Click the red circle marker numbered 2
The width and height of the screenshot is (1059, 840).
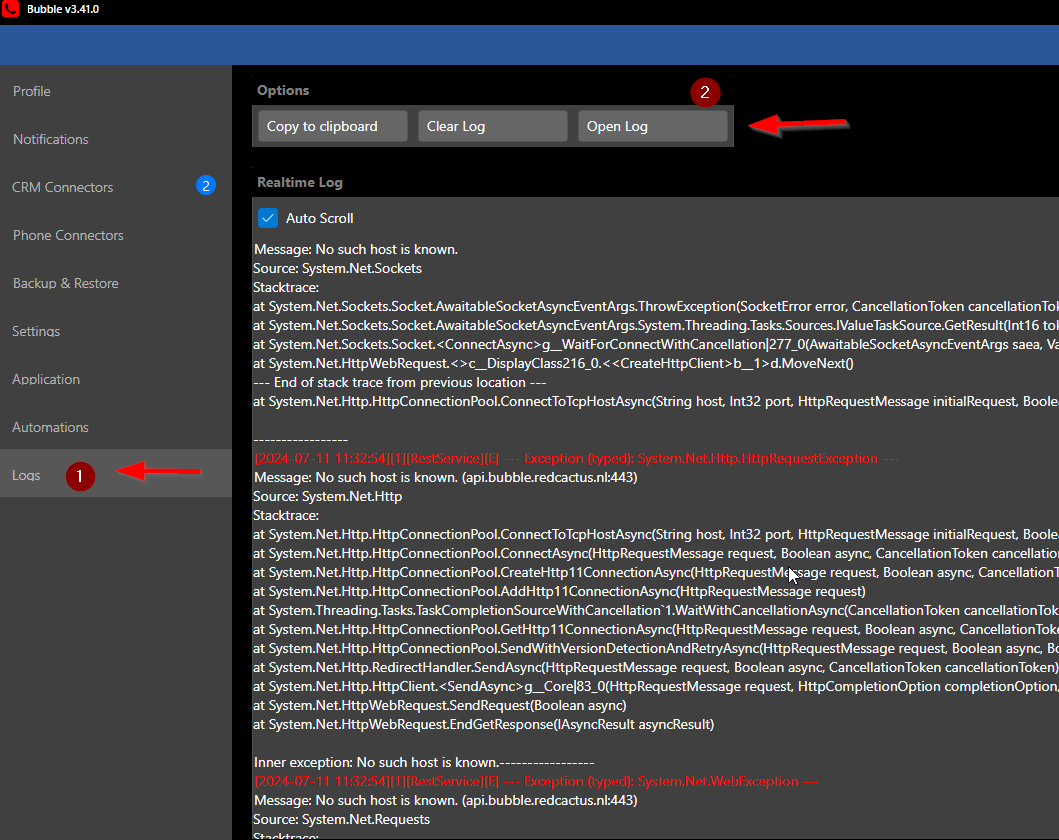pyautogui.click(x=705, y=93)
